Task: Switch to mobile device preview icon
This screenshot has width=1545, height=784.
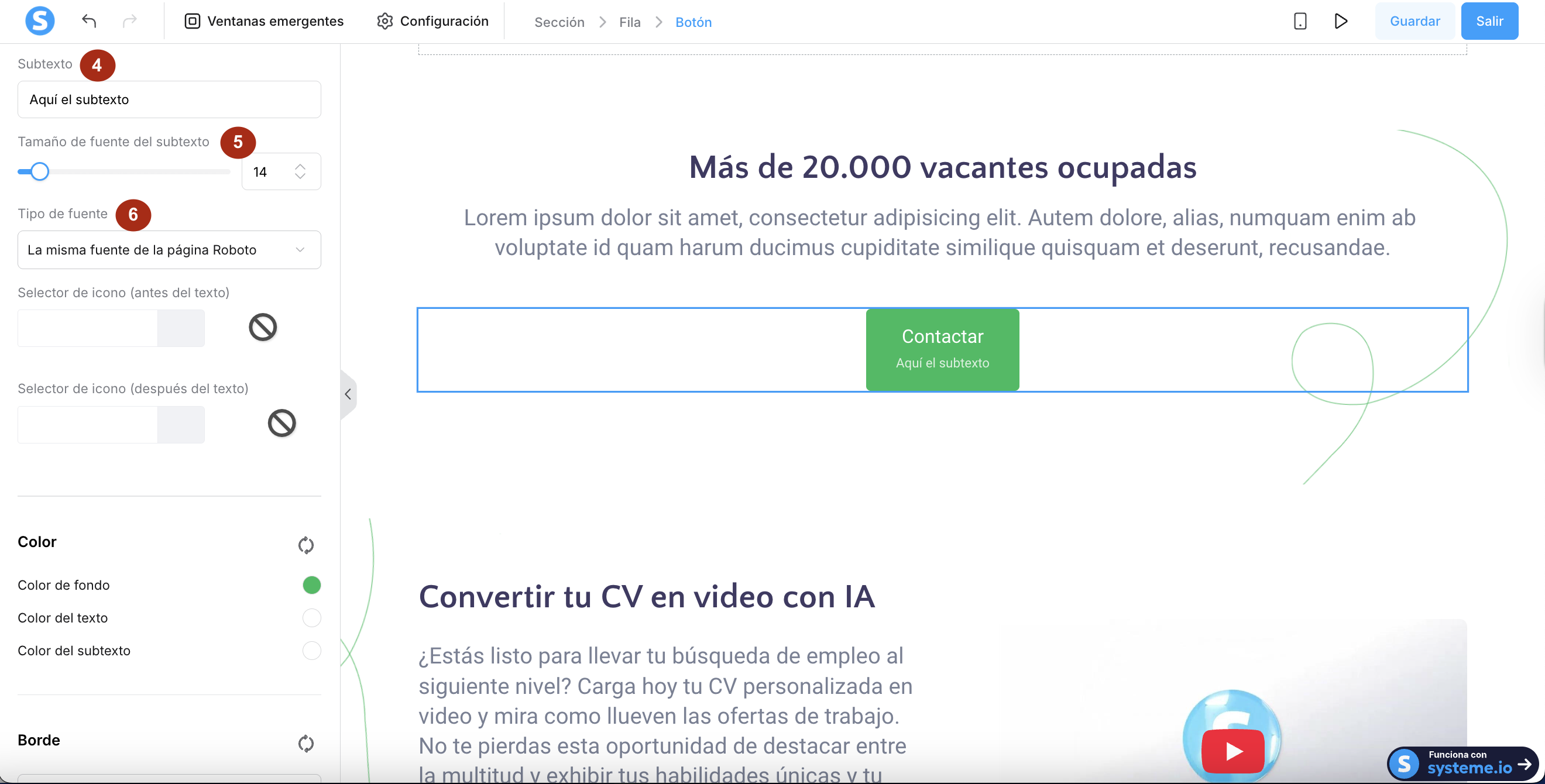Action: coord(1300,21)
